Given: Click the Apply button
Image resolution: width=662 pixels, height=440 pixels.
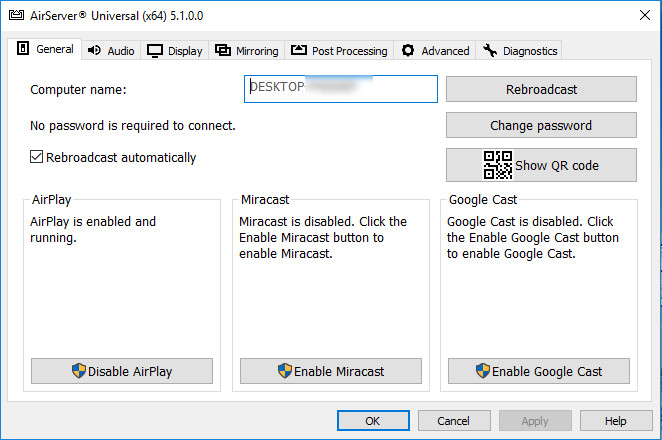Looking at the screenshot, I should click(535, 421).
